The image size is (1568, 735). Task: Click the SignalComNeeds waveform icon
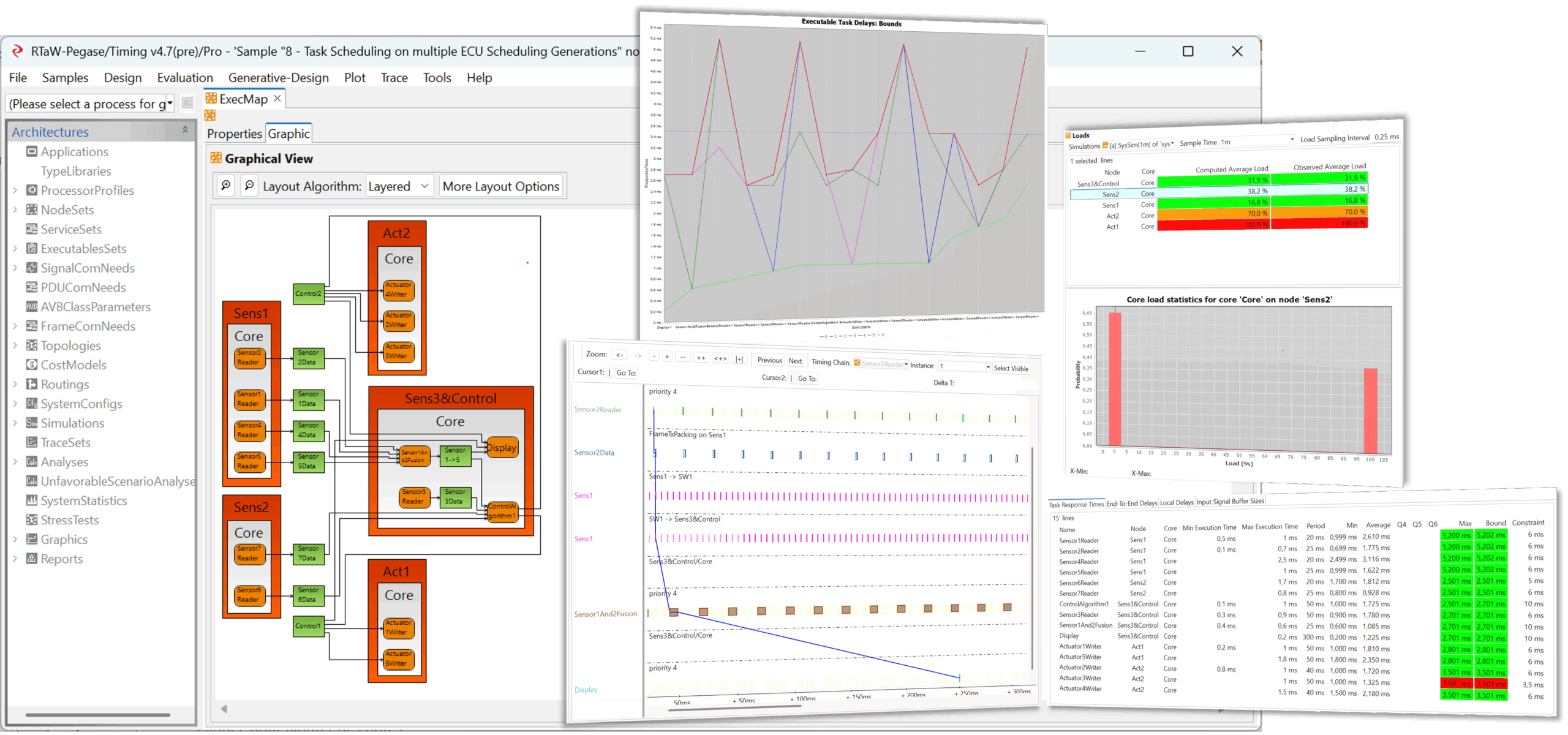tap(32, 268)
